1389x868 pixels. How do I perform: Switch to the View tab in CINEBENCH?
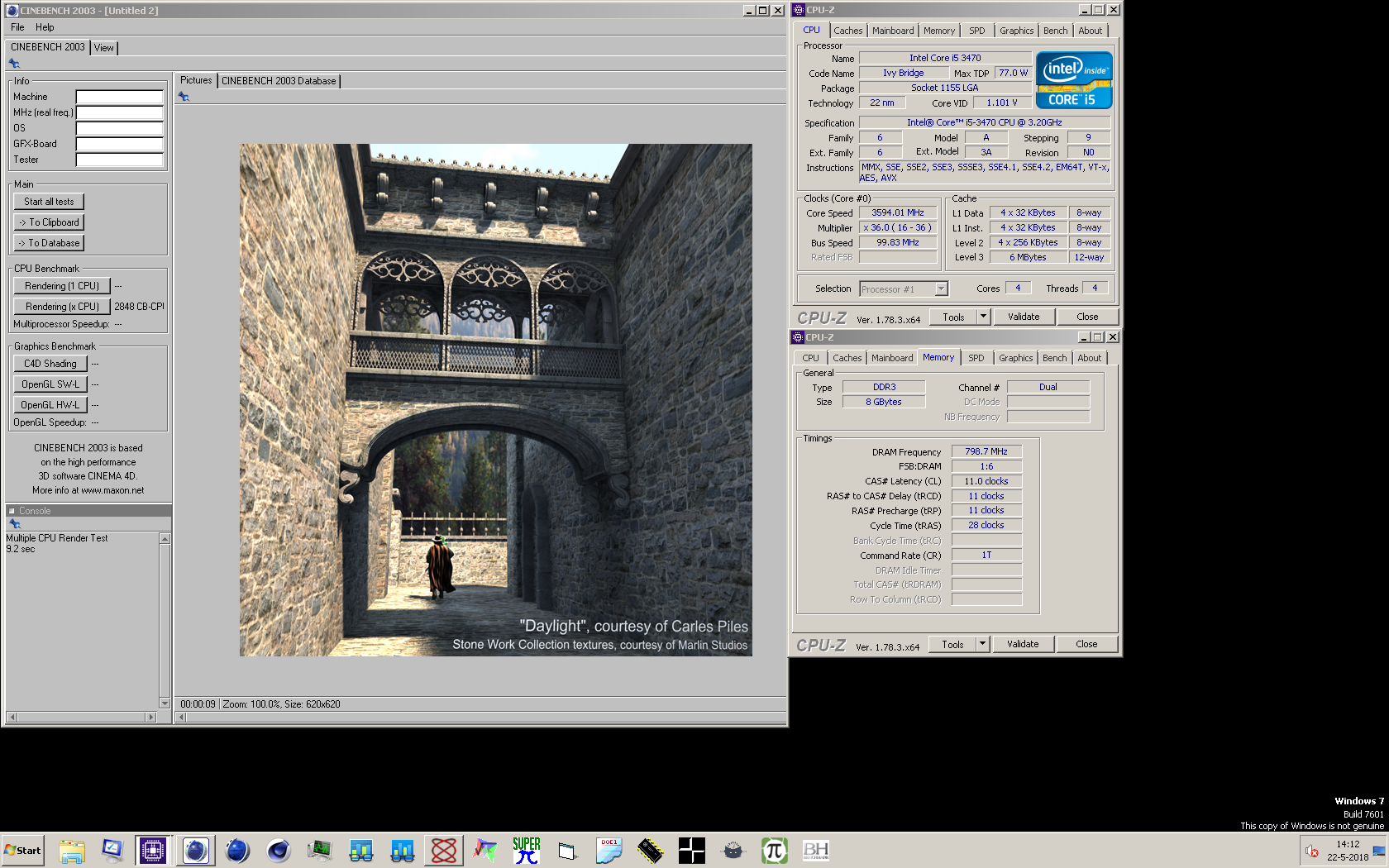coord(104,48)
